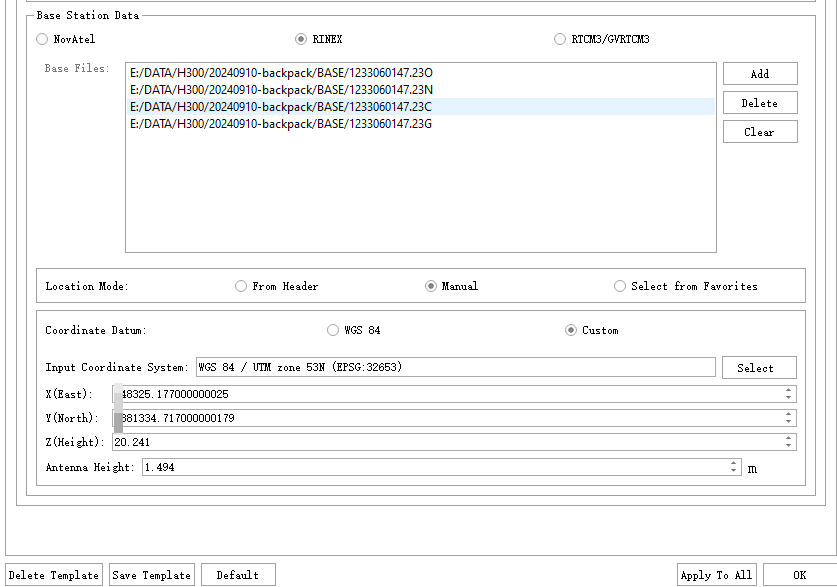Select base file ending in 147.23O
Viewport: 837px width, 587px height.
pos(281,73)
